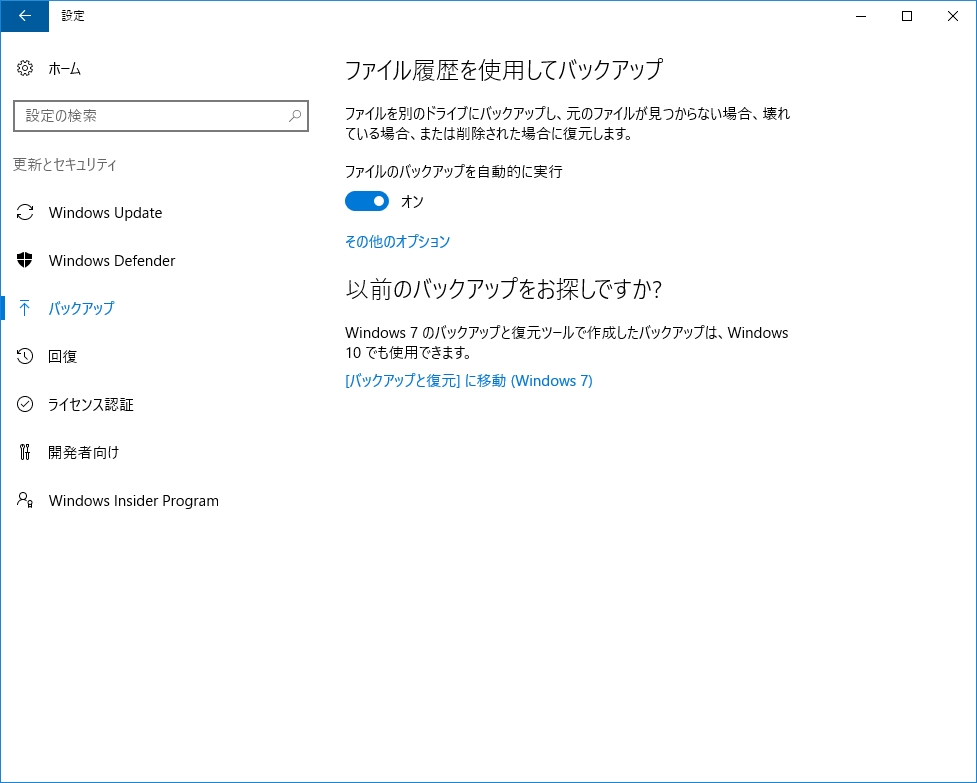Click the Windows Insider Program person icon
This screenshot has height=783, width=977.
[x=24, y=500]
